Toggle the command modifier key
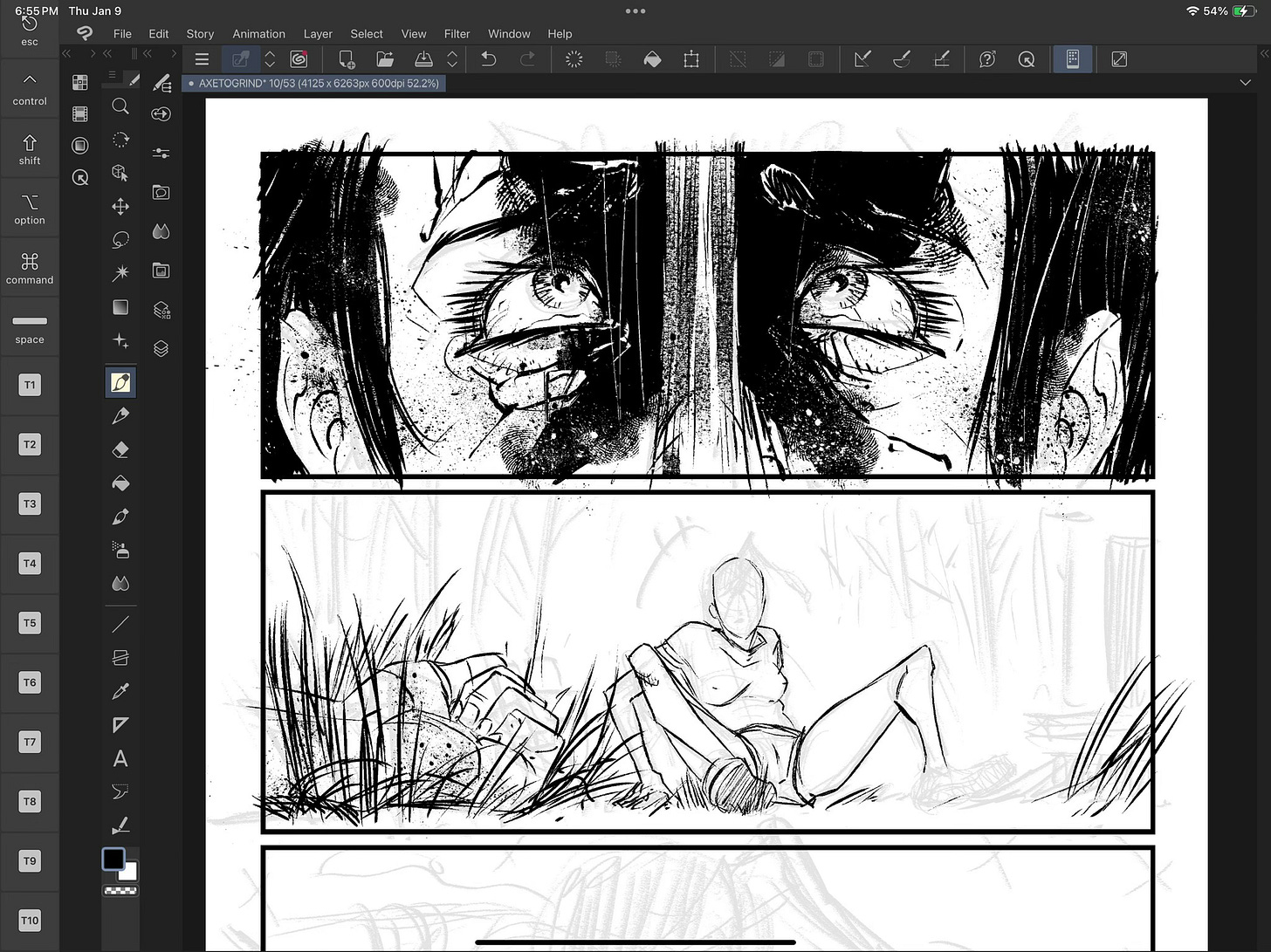The height and width of the screenshot is (952, 1271). 30,269
